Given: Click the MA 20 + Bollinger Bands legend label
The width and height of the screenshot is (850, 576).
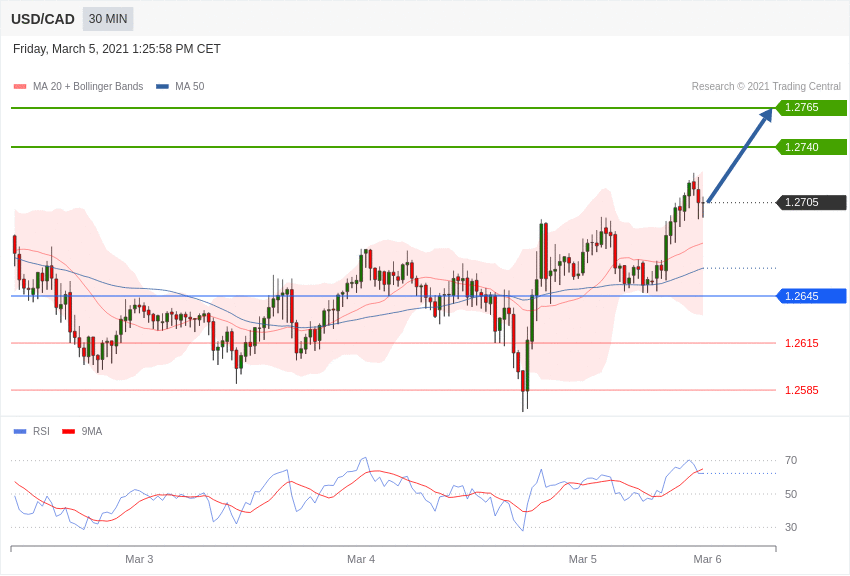Looking at the screenshot, I should coord(88,86).
